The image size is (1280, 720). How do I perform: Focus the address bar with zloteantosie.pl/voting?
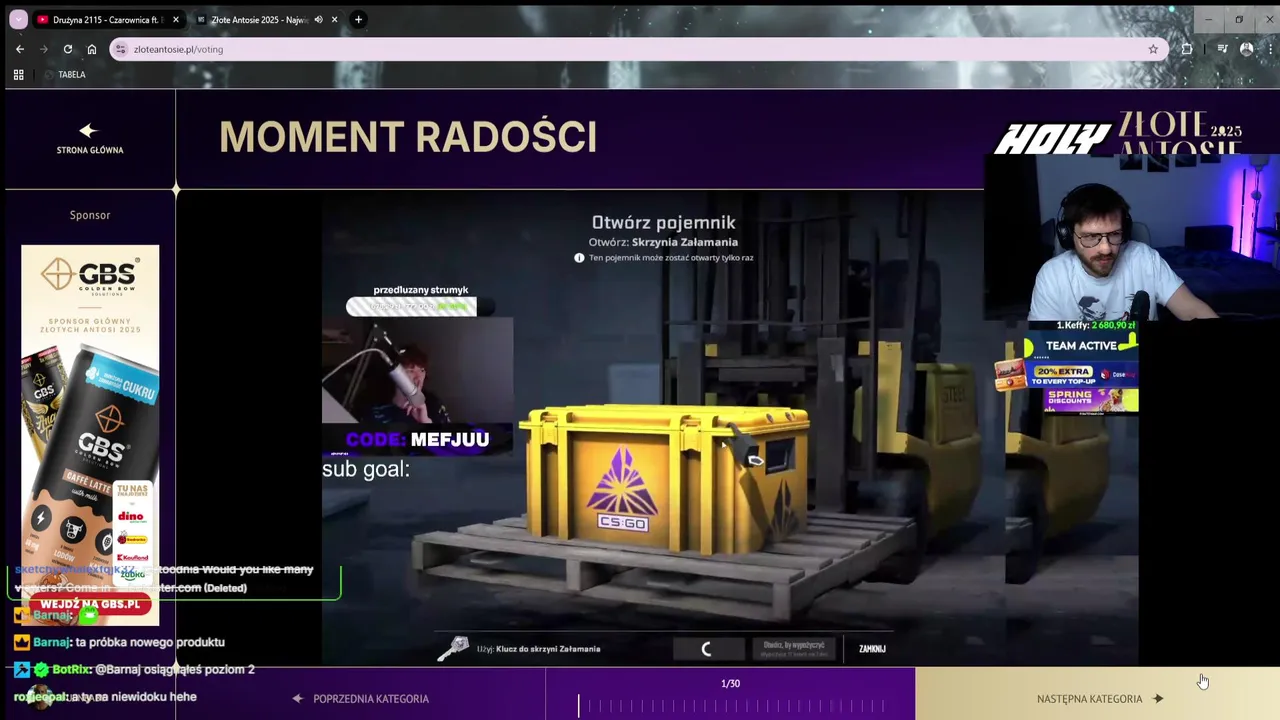click(x=638, y=49)
